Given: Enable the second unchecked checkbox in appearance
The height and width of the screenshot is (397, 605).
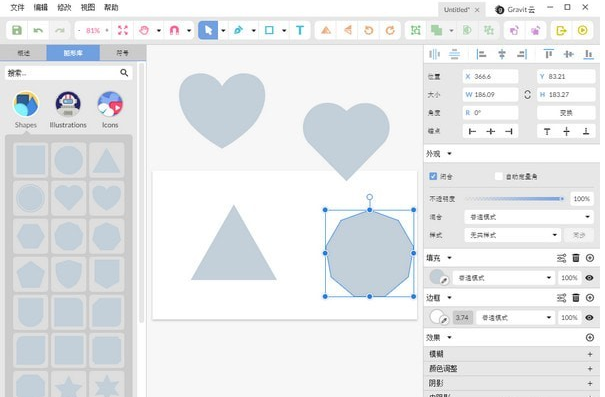Looking at the screenshot, I should 499,176.
